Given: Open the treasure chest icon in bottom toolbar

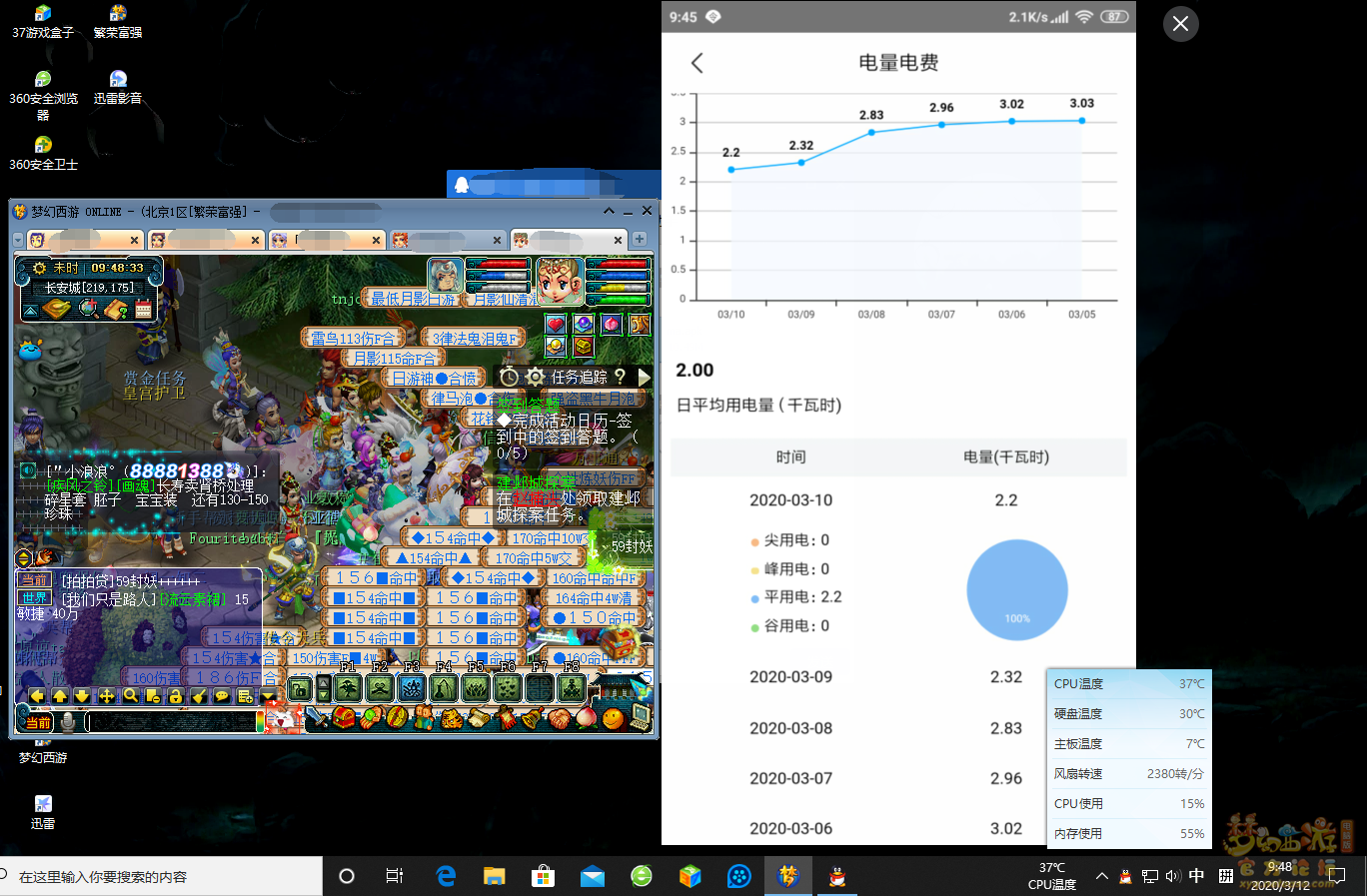Looking at the screenshot, I should (x=344, y=718).
